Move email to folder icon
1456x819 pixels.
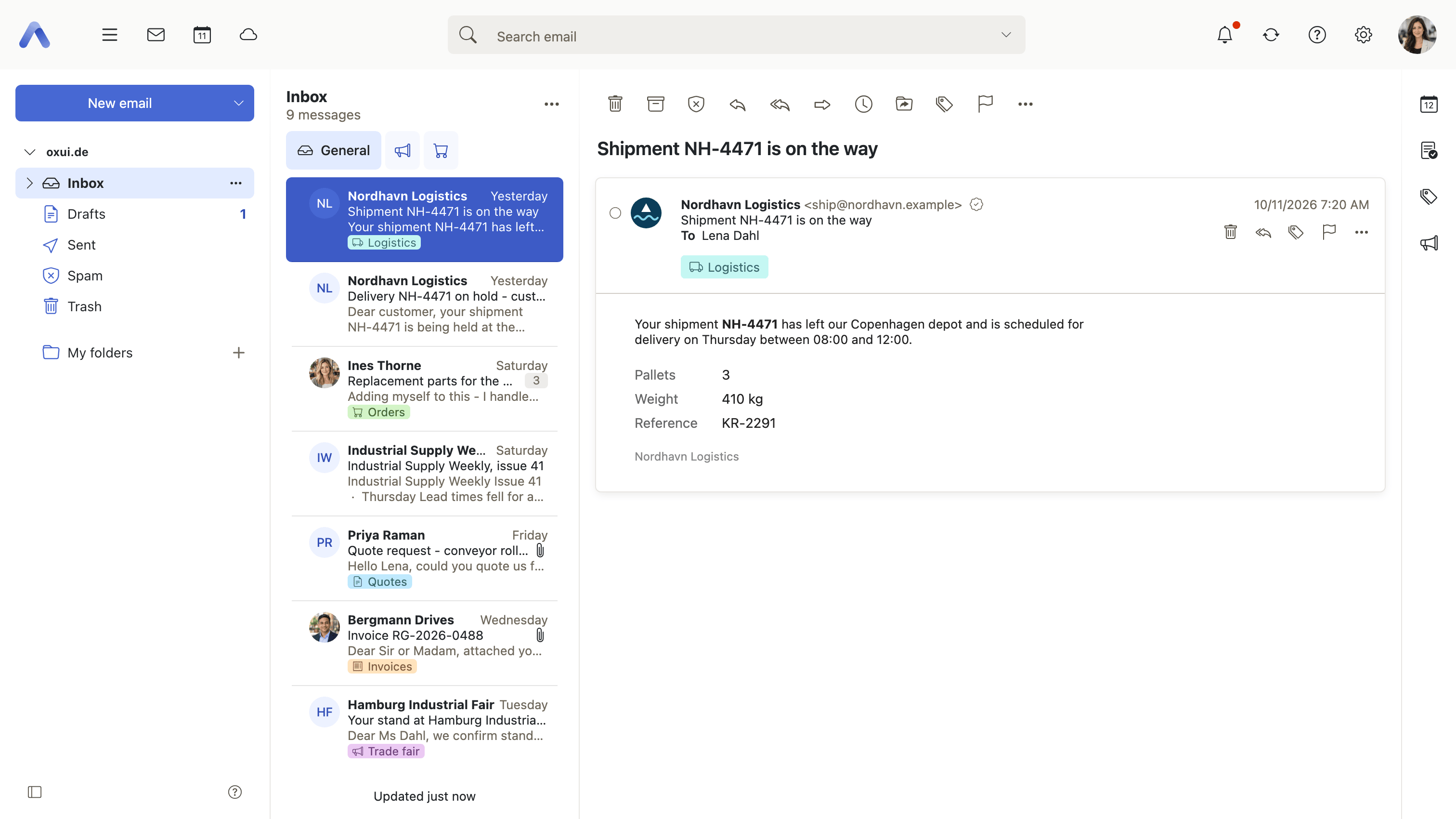tap(904, 104)
